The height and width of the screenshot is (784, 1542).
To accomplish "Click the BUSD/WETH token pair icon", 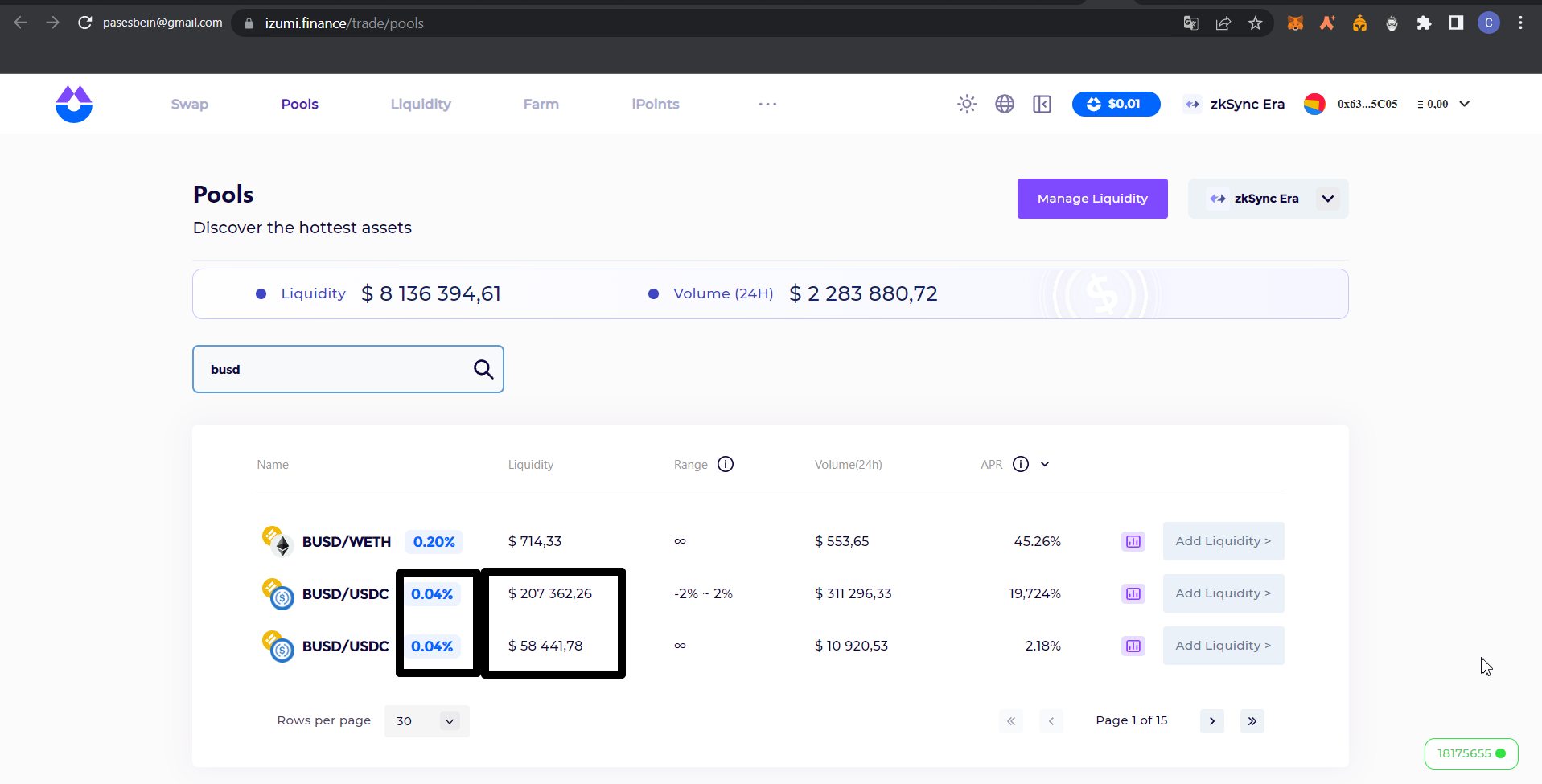I will [277, 541].
